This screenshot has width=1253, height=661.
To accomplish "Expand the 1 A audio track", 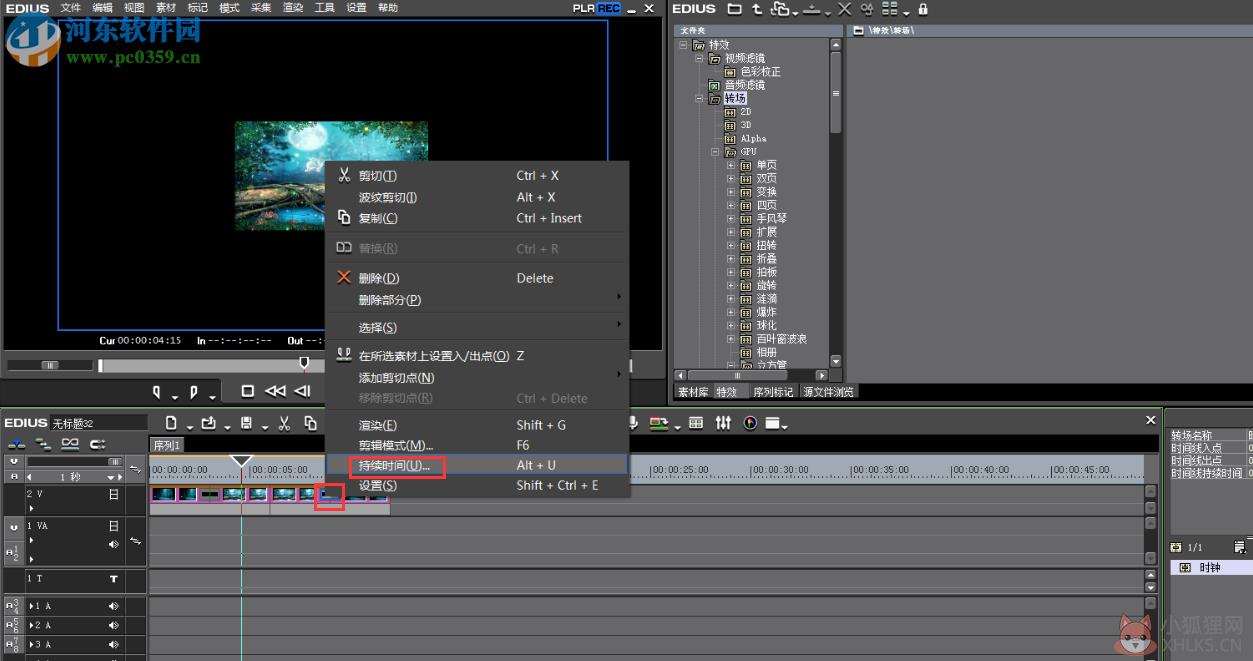I will click(x=31, y=606).
